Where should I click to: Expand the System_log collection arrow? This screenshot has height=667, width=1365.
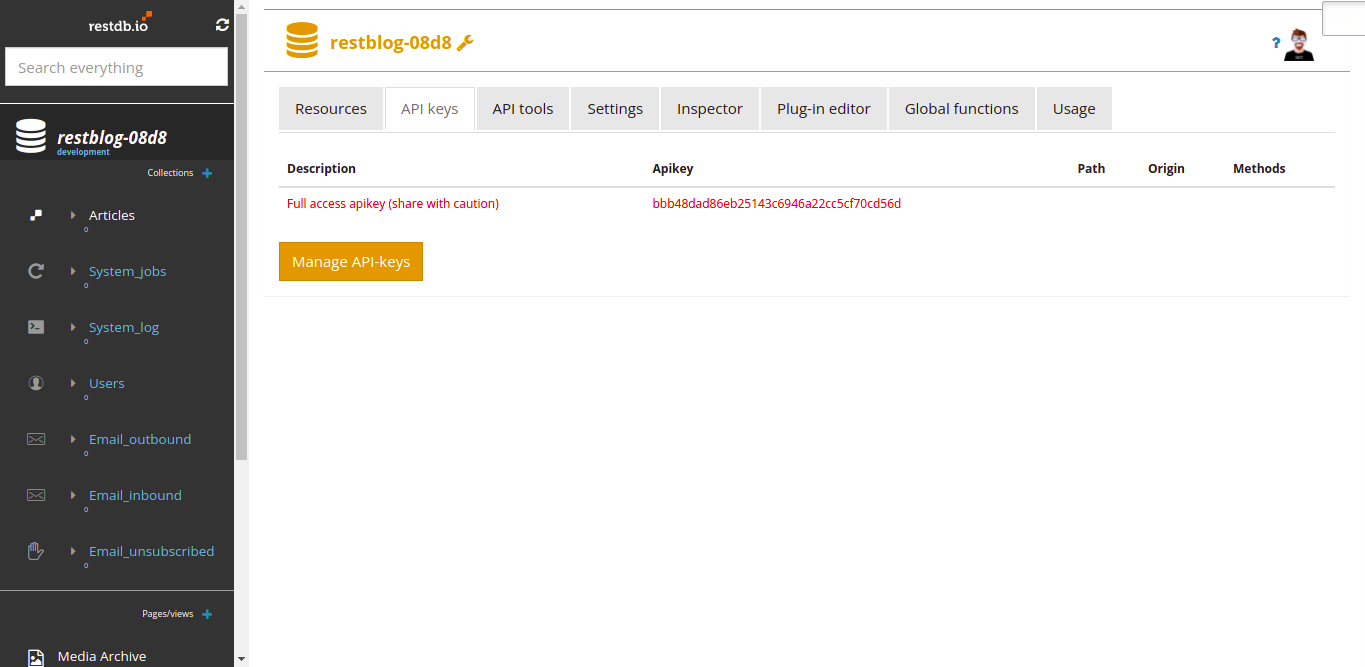coord(73,327)
